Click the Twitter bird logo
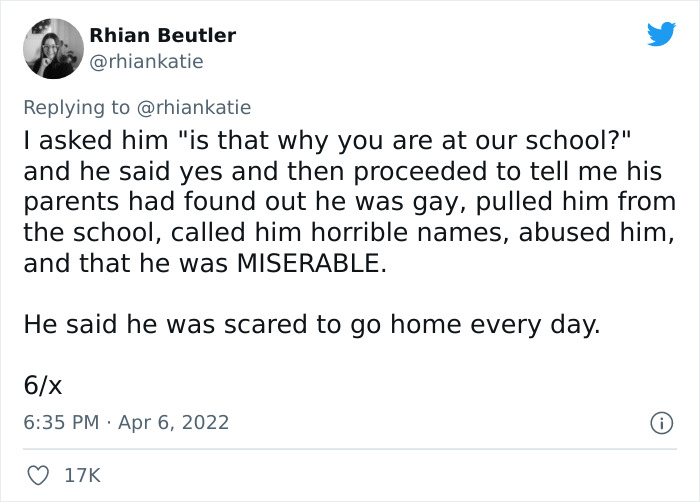The image size is (700, 502). click(661, 34)
